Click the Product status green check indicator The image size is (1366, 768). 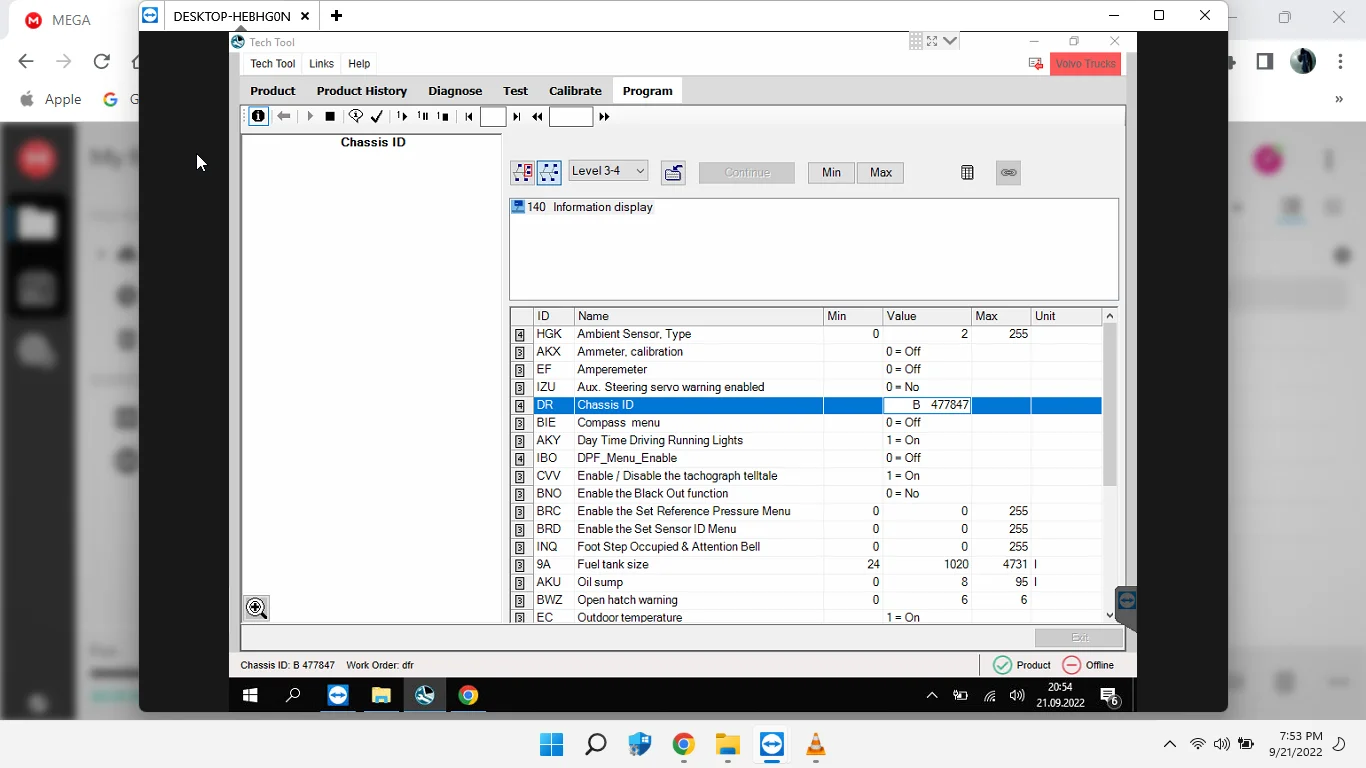point(1021,665)
